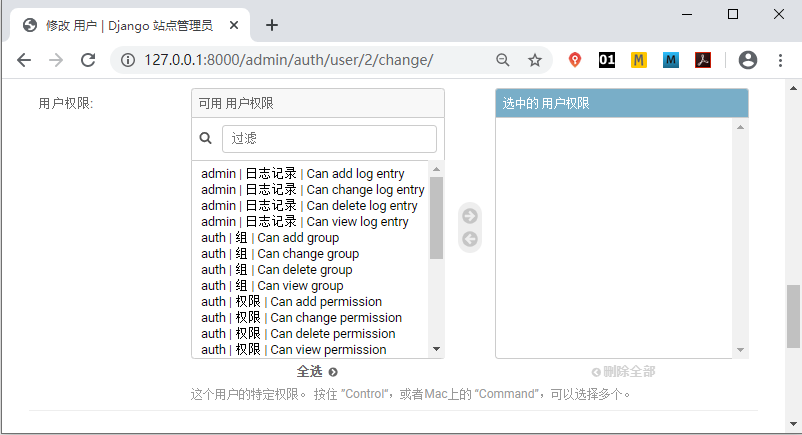This screenshot has width=802, height=435.
Task: Select 'Can view log entry' permission
Action: (x=310, y=222)
